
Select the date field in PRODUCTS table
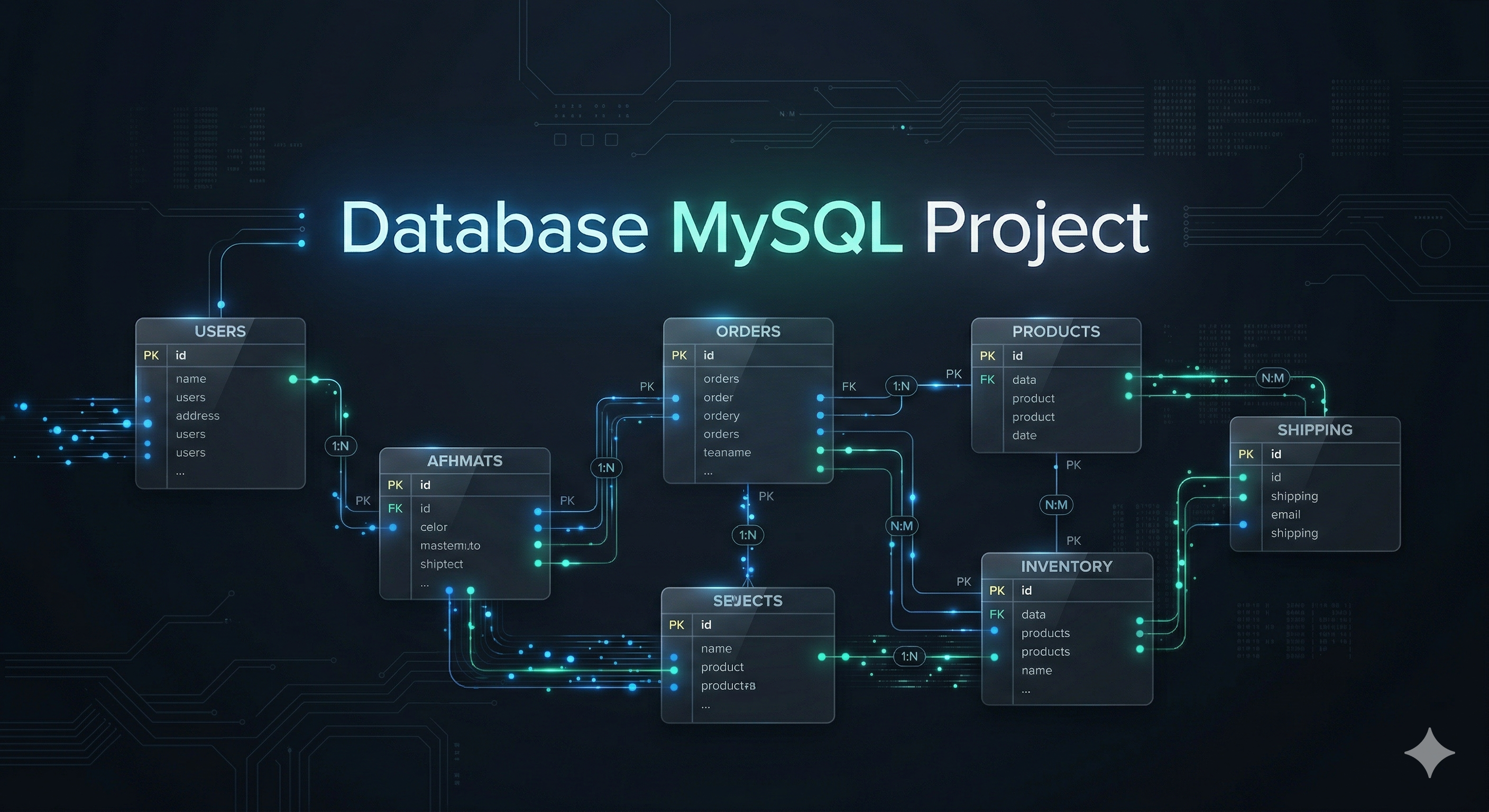(x=1024, y=435)
